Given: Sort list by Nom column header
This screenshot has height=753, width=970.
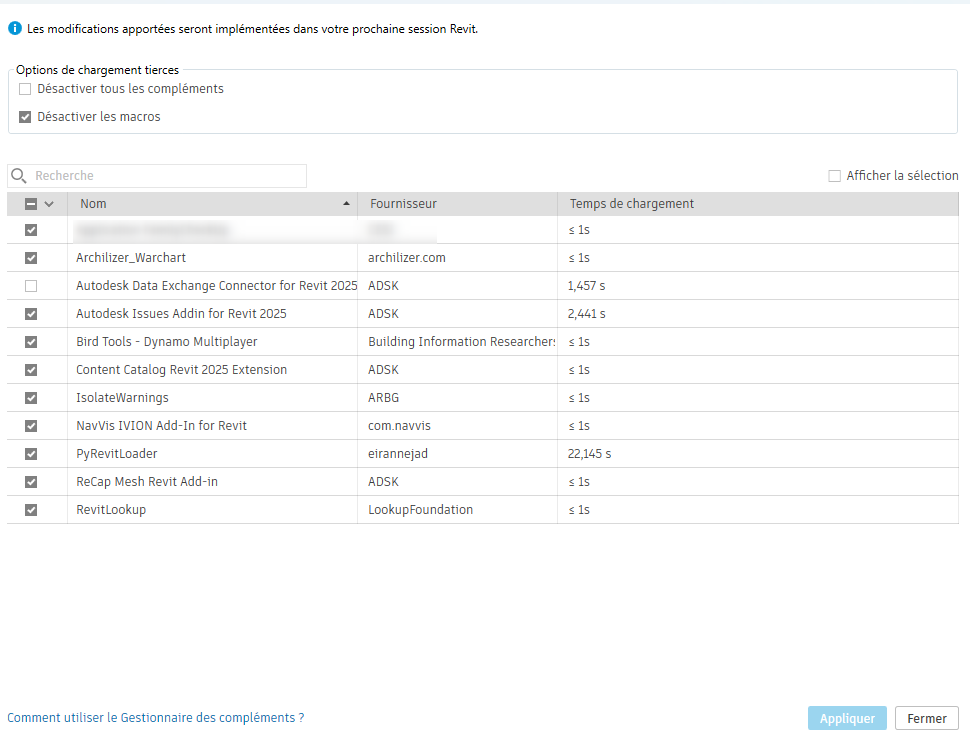Looking at the screenshot, I should 94,204.
